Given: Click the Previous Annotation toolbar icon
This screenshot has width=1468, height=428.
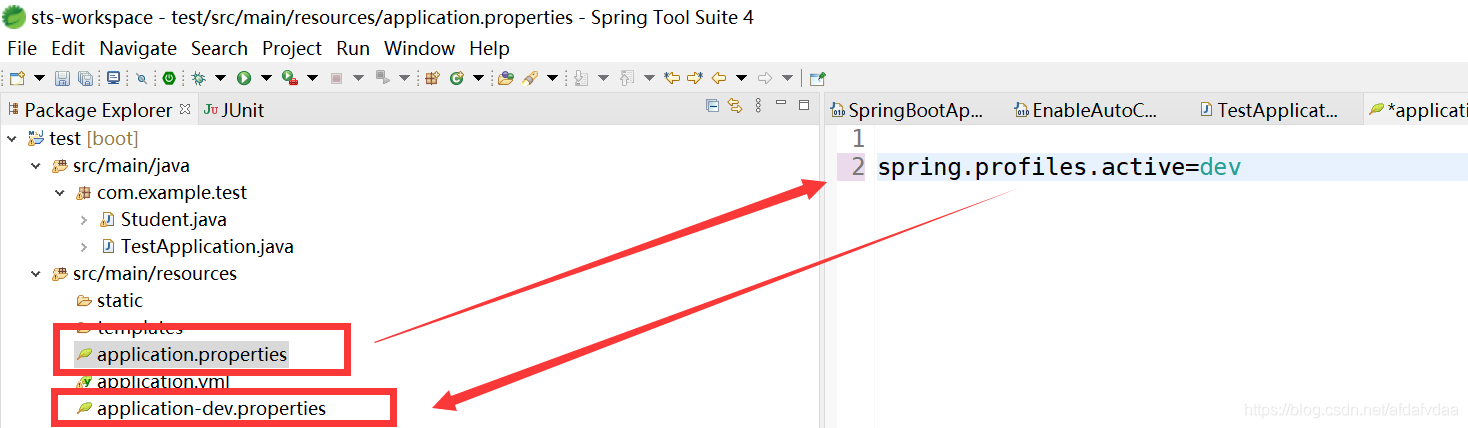Looking at the screenshot, I should [627, 78].
